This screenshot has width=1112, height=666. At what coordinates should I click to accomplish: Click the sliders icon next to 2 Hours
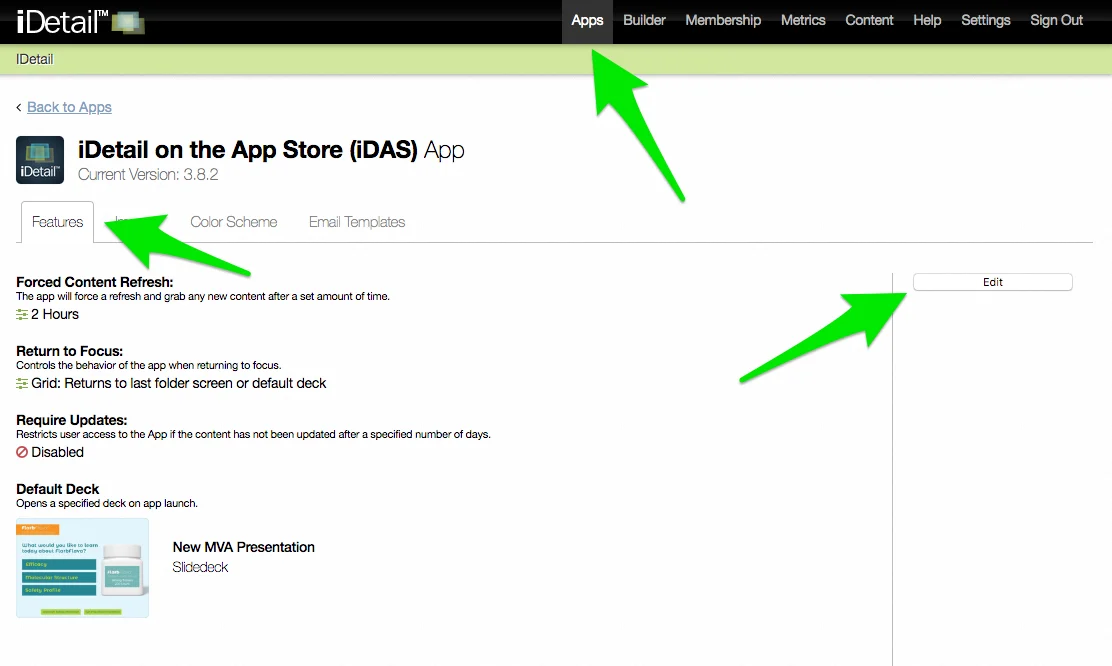pyautogui.click(x=22, y=314)
